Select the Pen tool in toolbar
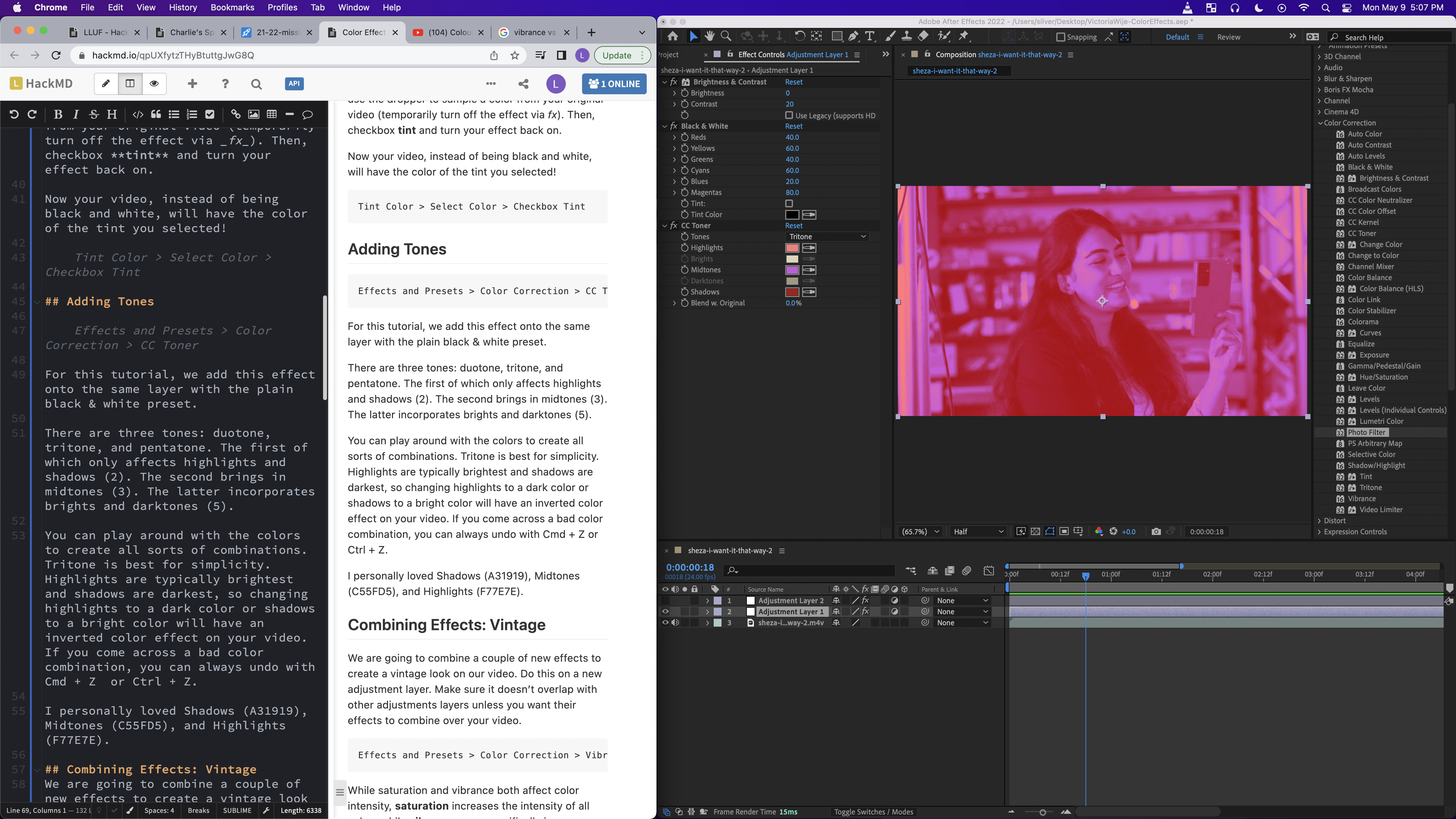 click(x=853, y=37)
